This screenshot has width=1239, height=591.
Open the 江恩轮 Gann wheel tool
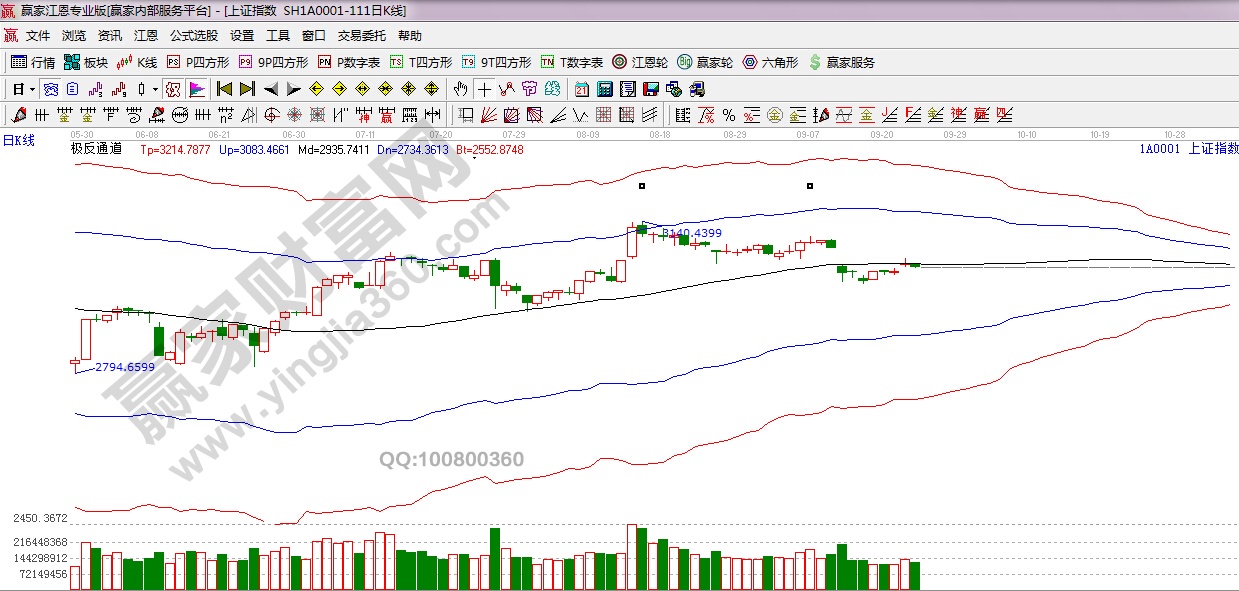(x=640, y=62)
